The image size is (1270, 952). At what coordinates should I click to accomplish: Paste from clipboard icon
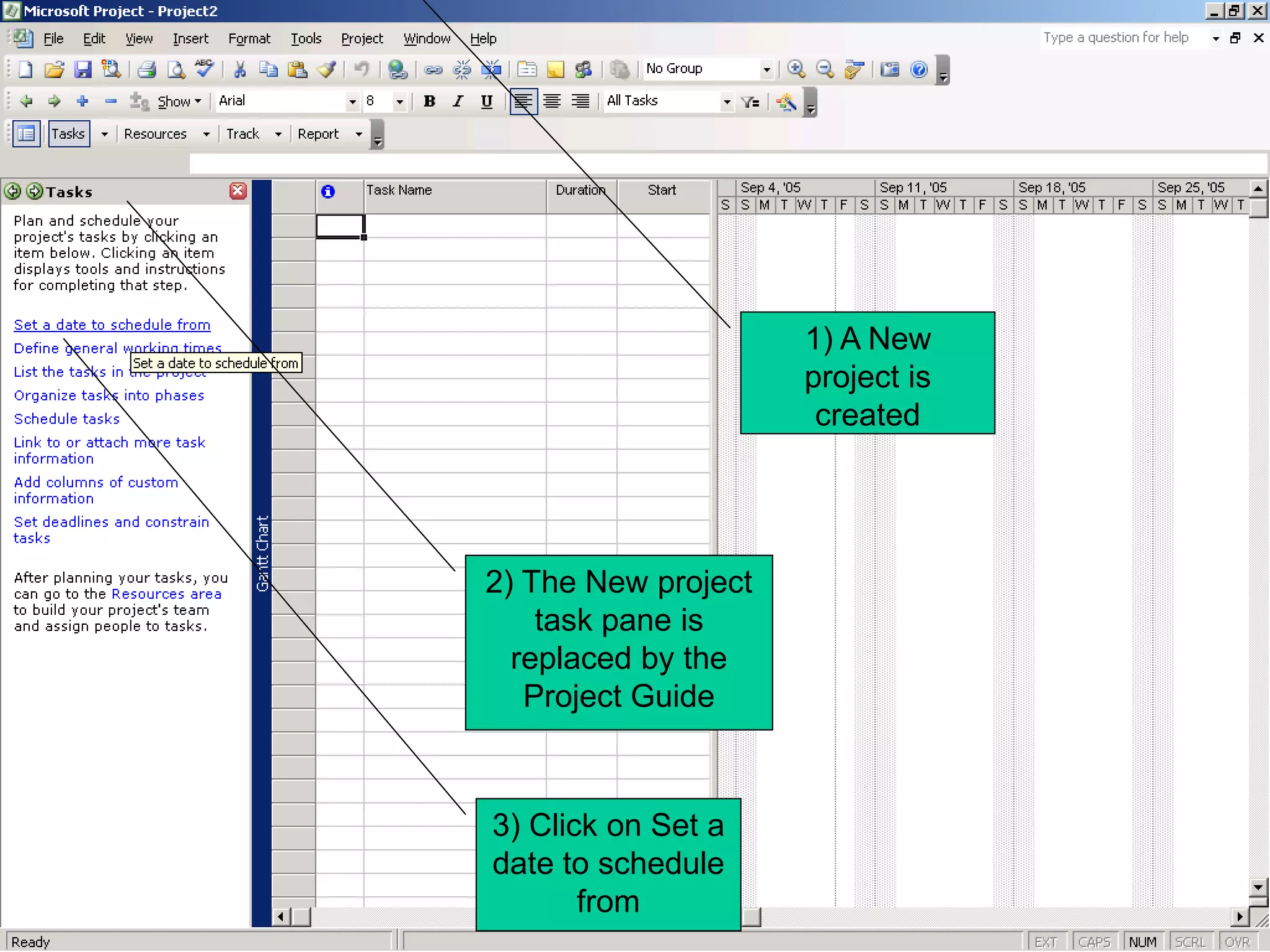298,69
